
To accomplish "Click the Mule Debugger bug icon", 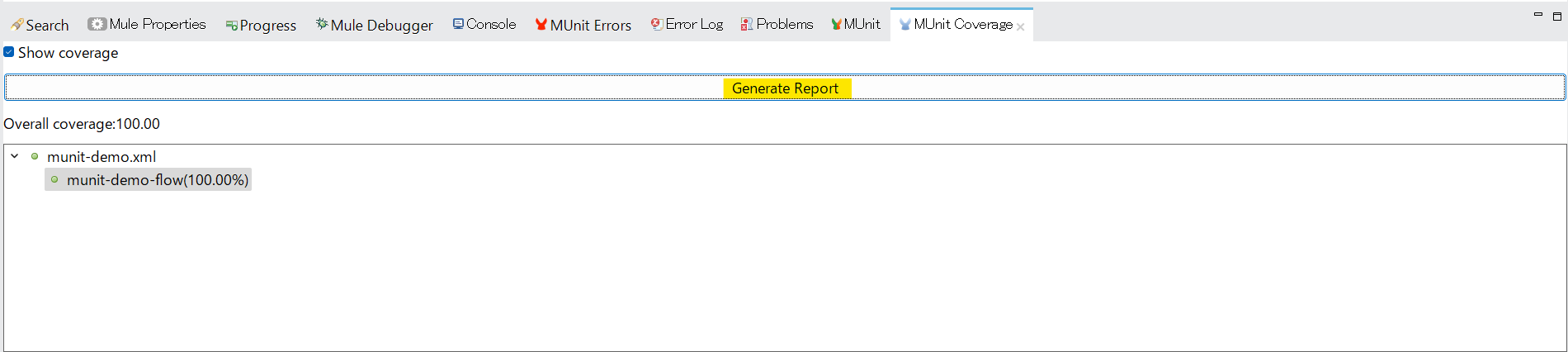I will point(322,24).
